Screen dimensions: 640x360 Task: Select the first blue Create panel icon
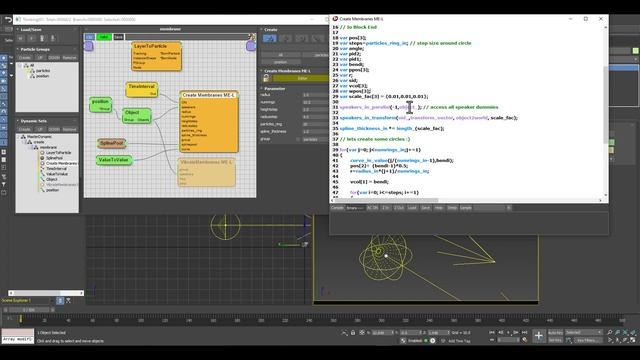pyautogui.click(x=270, y=38)
